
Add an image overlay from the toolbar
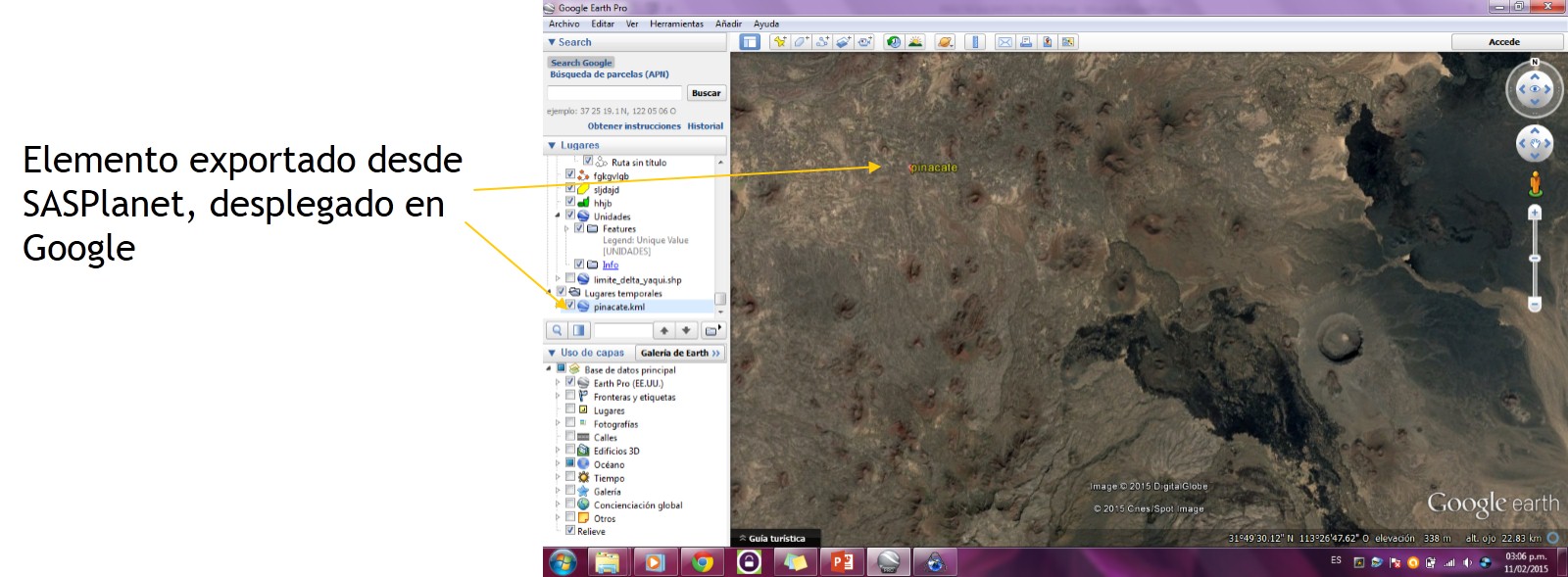point(844,42)
